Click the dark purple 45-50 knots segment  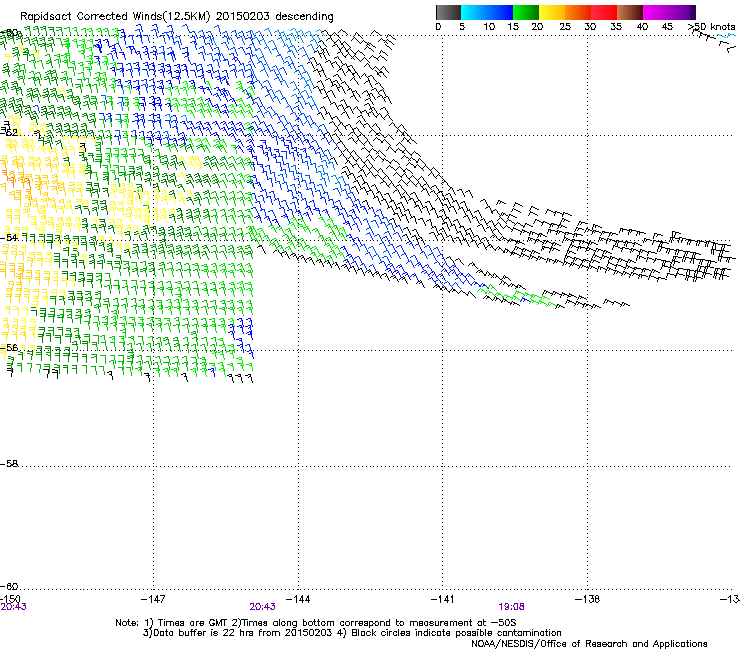point(682,12)
